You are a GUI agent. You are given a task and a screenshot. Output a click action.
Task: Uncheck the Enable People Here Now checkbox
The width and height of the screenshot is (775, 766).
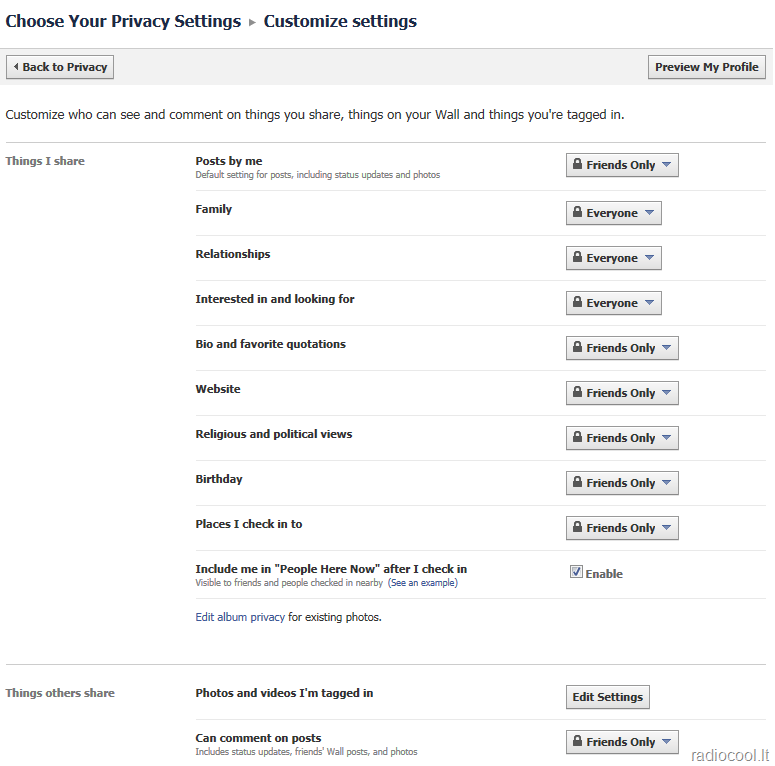[576, 572]
